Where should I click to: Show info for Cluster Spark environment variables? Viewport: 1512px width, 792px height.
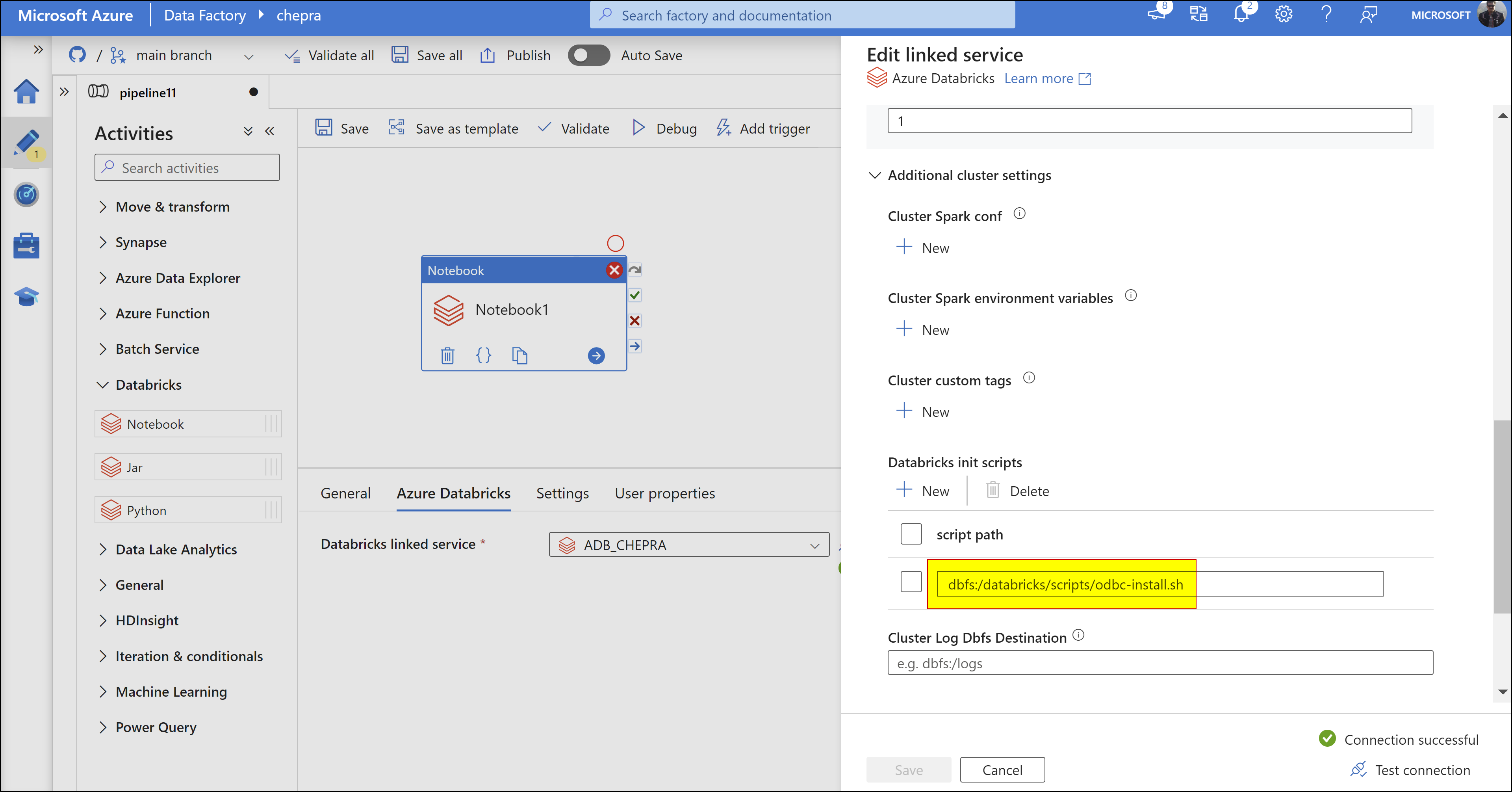coord(1130,295)
